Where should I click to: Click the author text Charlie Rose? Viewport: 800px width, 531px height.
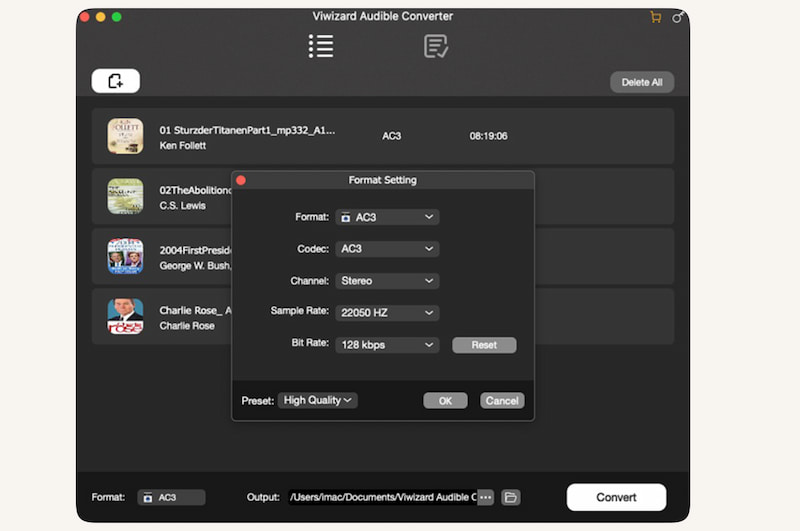tap(187, 326)
